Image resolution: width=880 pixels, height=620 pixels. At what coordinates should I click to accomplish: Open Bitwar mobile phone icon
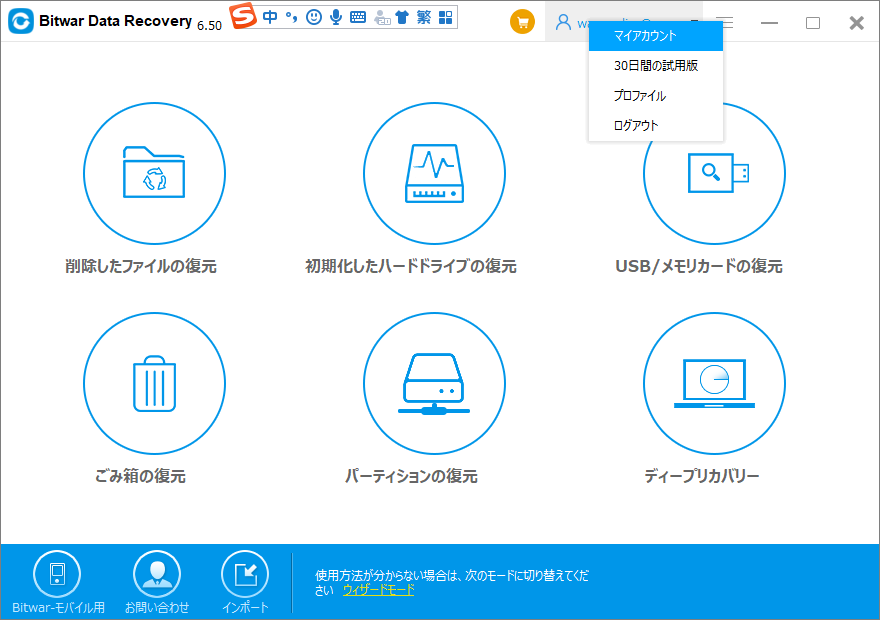tap(57, 574)
